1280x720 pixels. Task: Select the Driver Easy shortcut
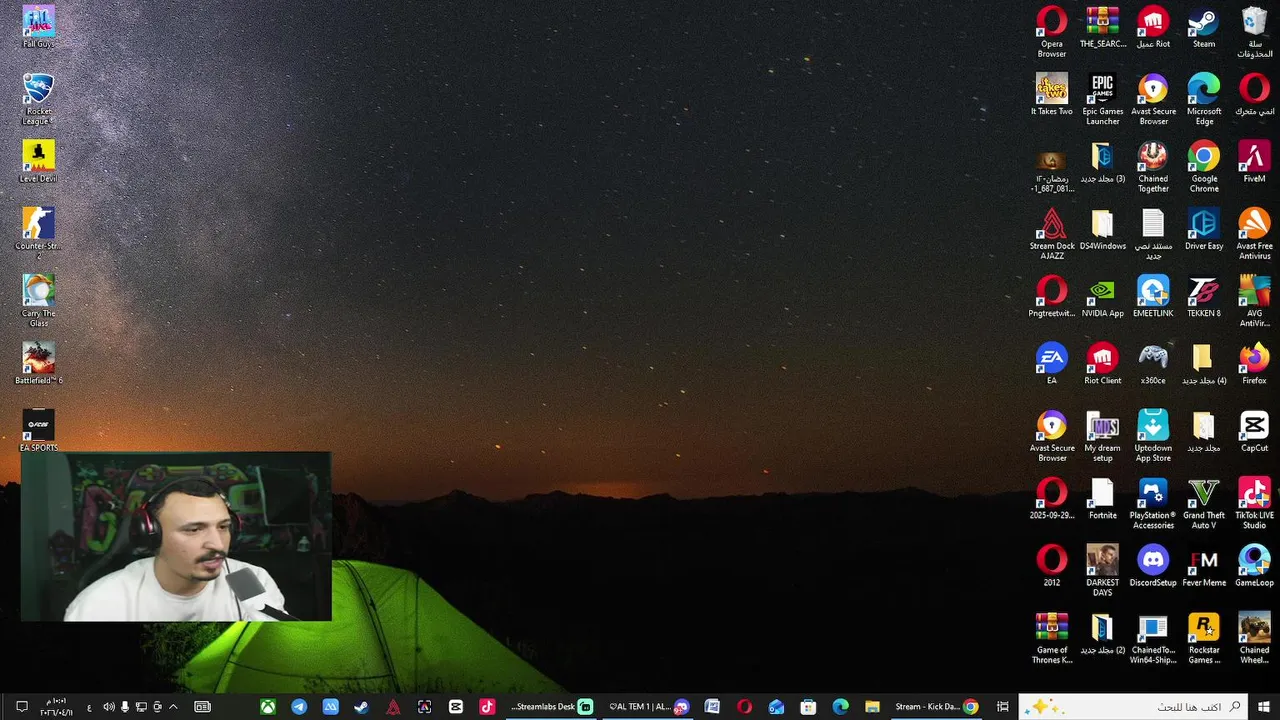pos(1204,228)
